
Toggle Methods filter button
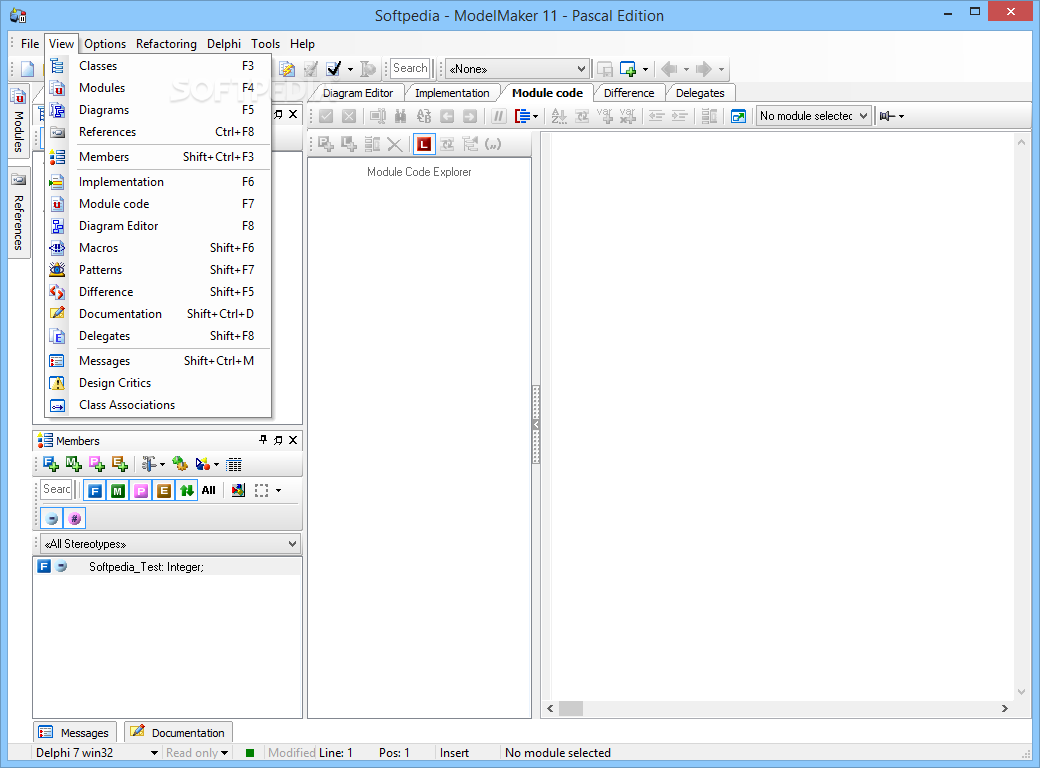tap(118, 491)
